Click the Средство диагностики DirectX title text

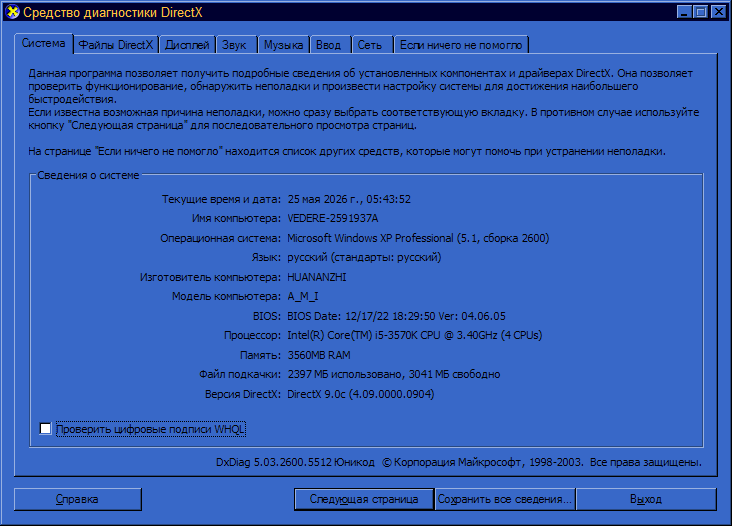click(x=113, y=13)
